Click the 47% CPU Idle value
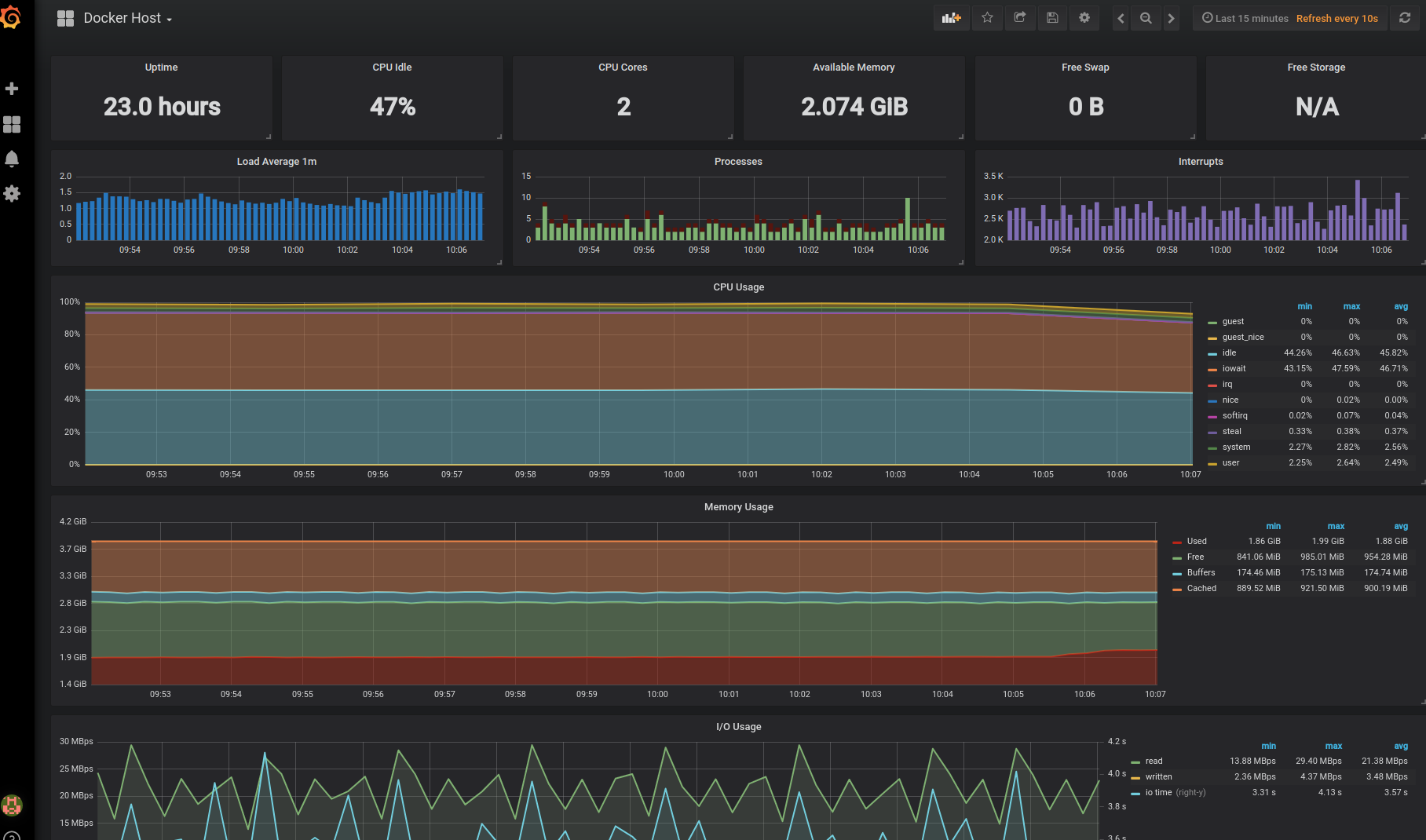The height and width of the screenshot is (840, 1426). (393, 107)
